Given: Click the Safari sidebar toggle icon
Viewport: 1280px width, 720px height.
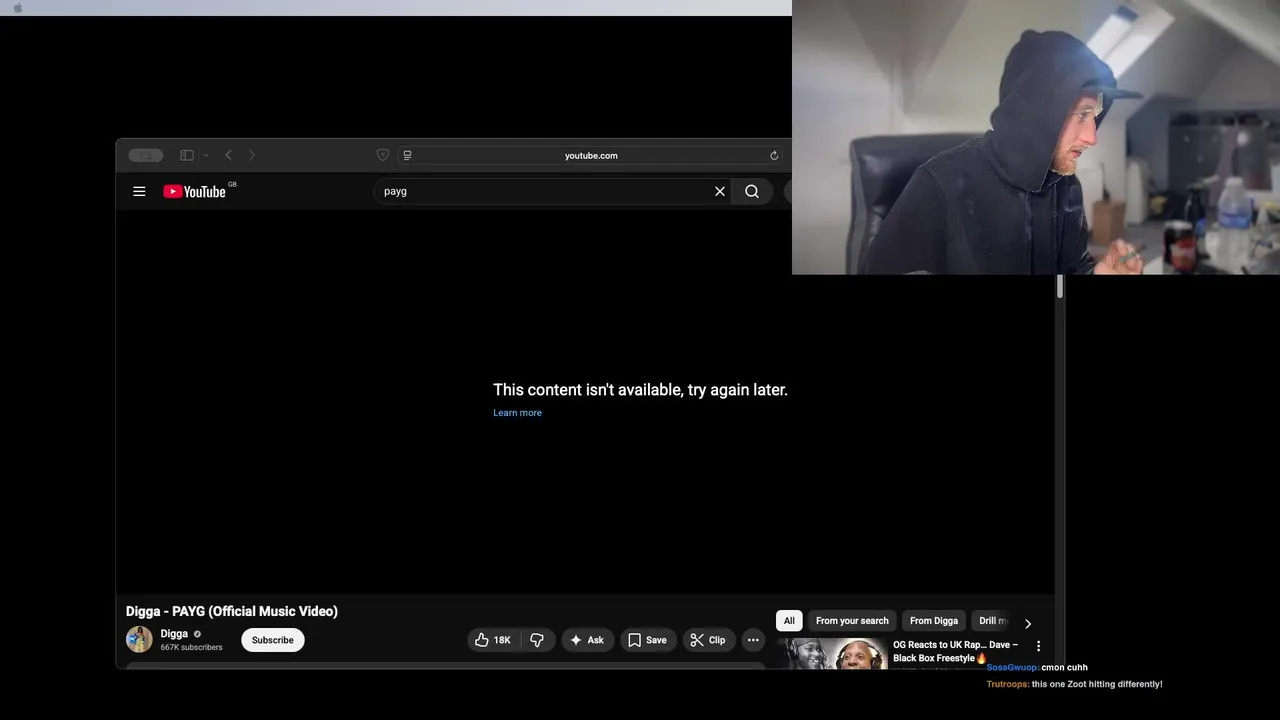Looking at the screenshot, I should (187, 155).
